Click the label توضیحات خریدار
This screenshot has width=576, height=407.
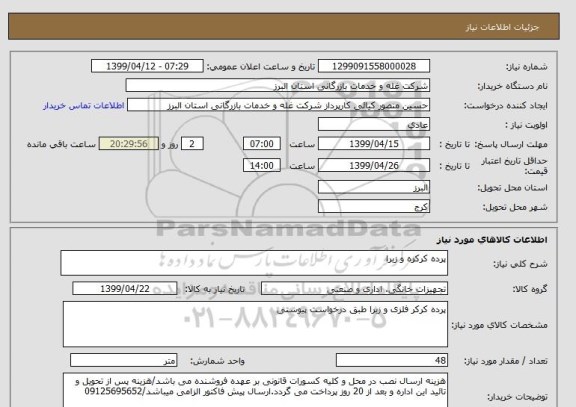pos(517,397)
